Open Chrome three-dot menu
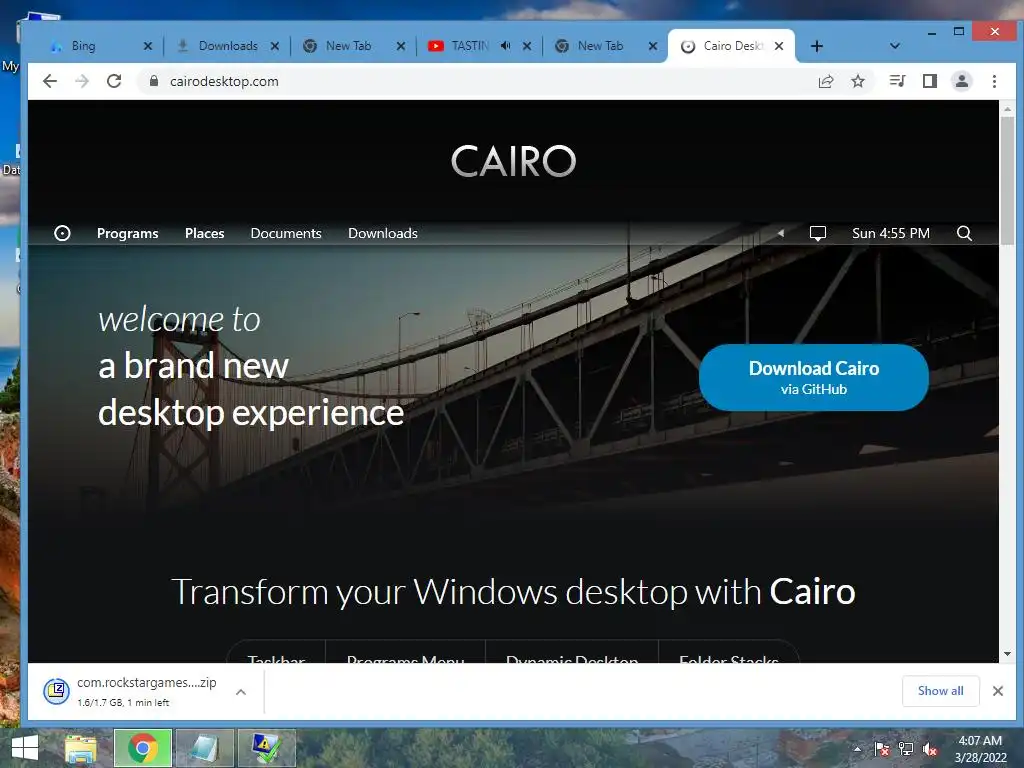This screenshot has height=768, width=1024. click(x=994, y=81)
